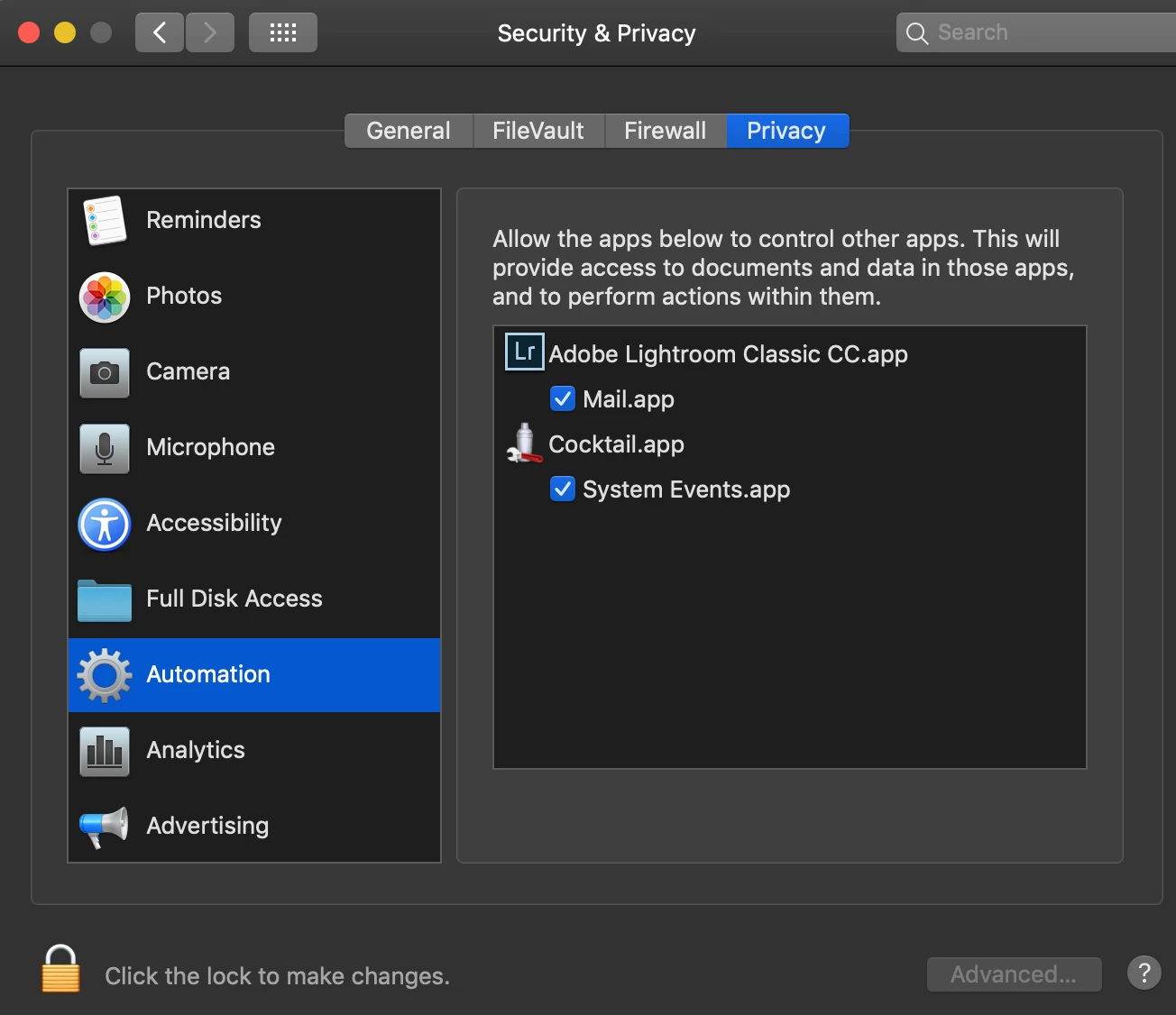Click the Advanced… button
The width and height of the screenshot is (1176, 1015).
pos(1014,974)
